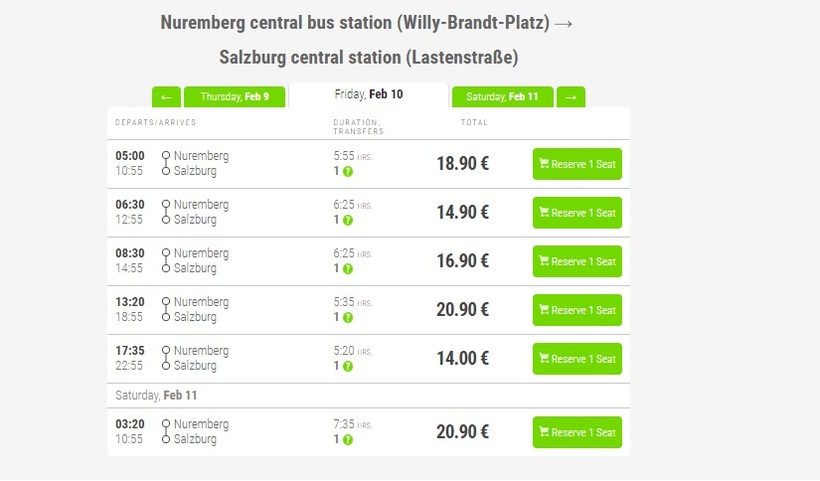Reserve 1 seat on Saturday 03:20 bus
This screenshot has height=481, width=820.
pyautogui.click(x=577, y=432)
